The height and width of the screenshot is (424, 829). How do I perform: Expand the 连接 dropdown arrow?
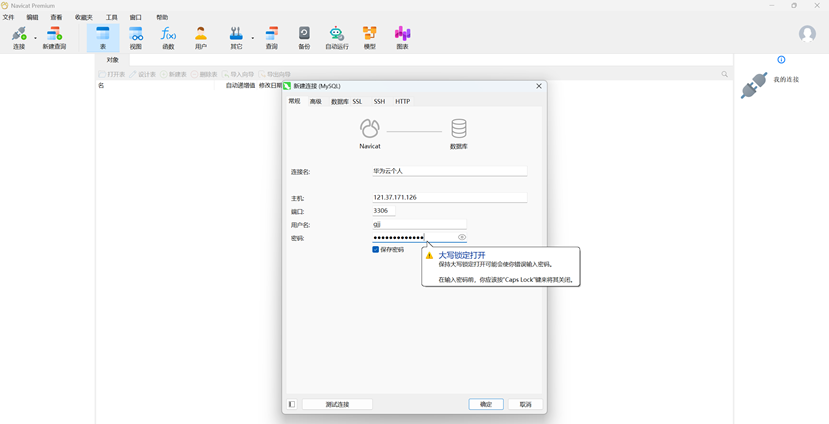(x=35, y=38)
